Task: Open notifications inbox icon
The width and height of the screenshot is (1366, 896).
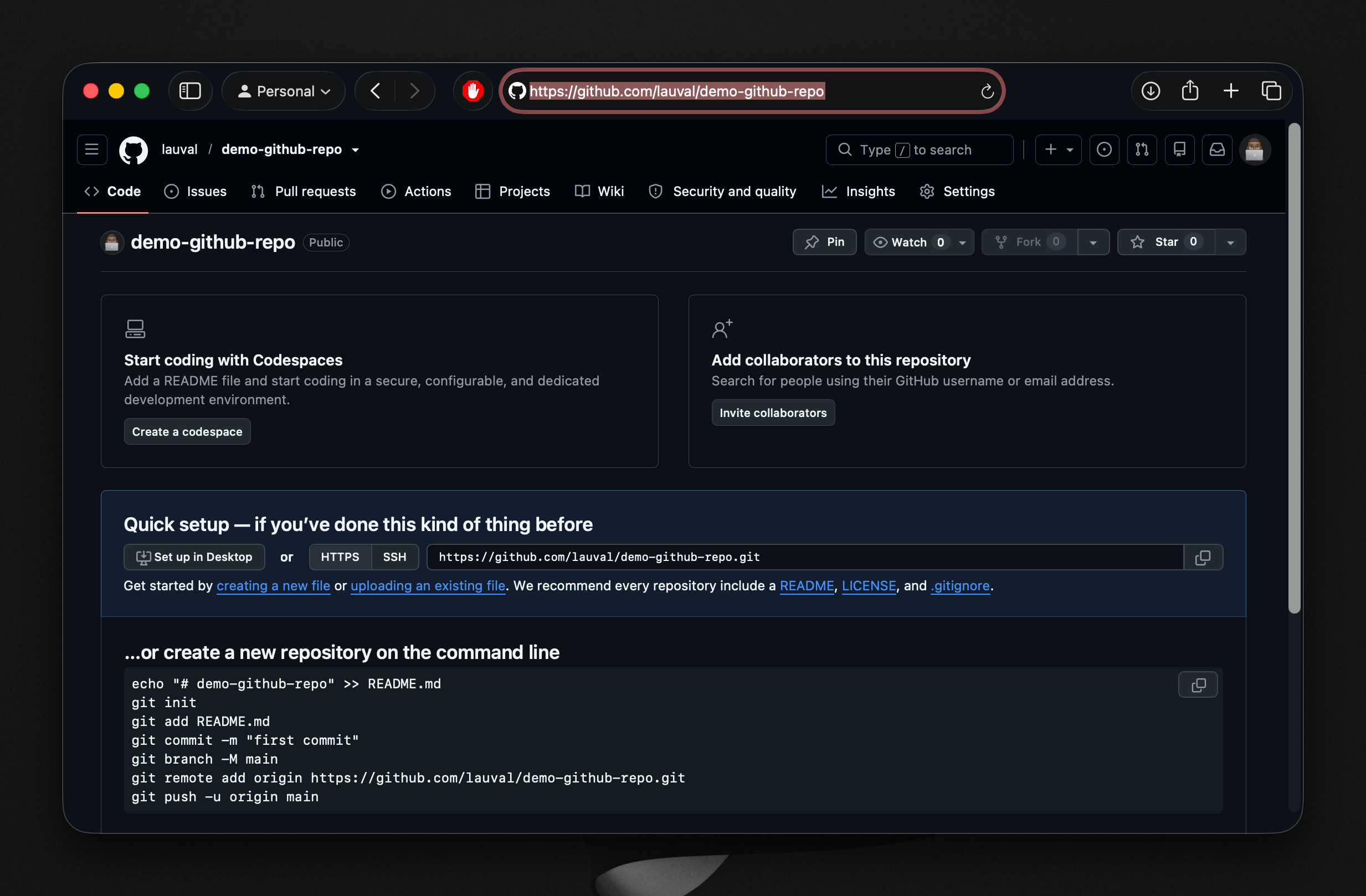Action: pyautogui.click(x=1217, y=150)
